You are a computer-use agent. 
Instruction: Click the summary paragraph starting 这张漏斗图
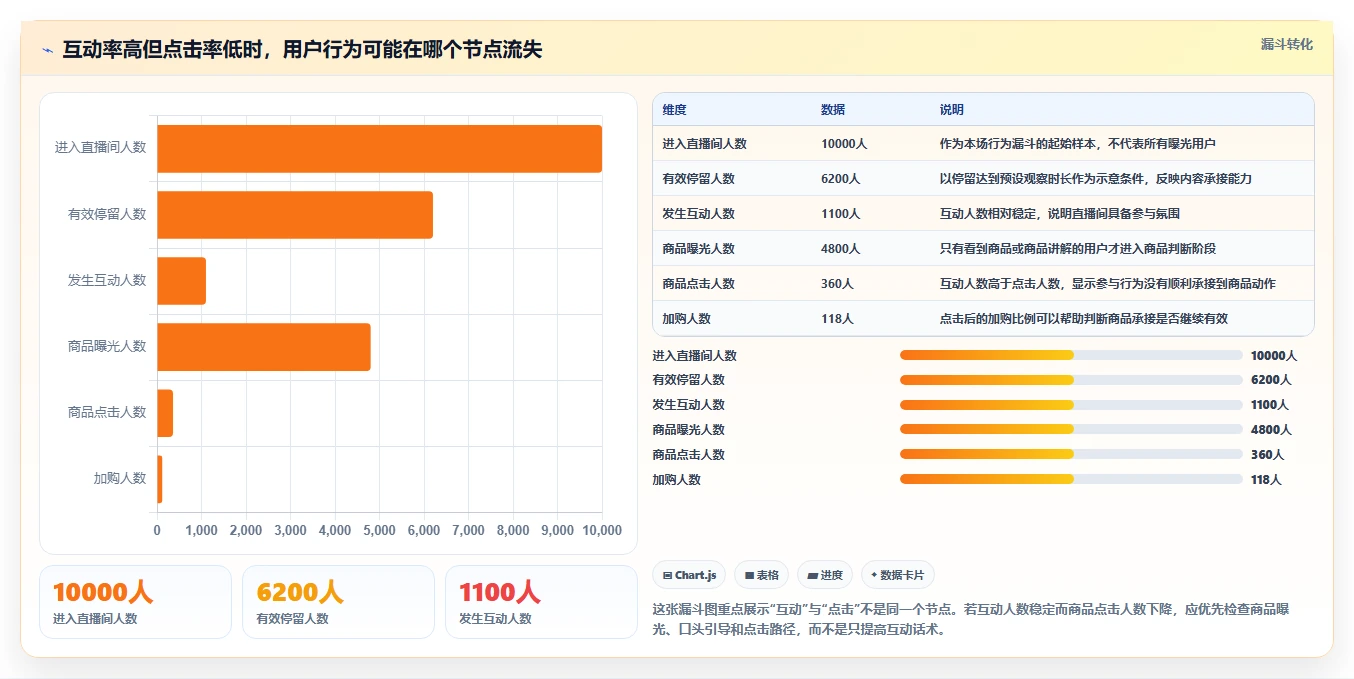971,619
